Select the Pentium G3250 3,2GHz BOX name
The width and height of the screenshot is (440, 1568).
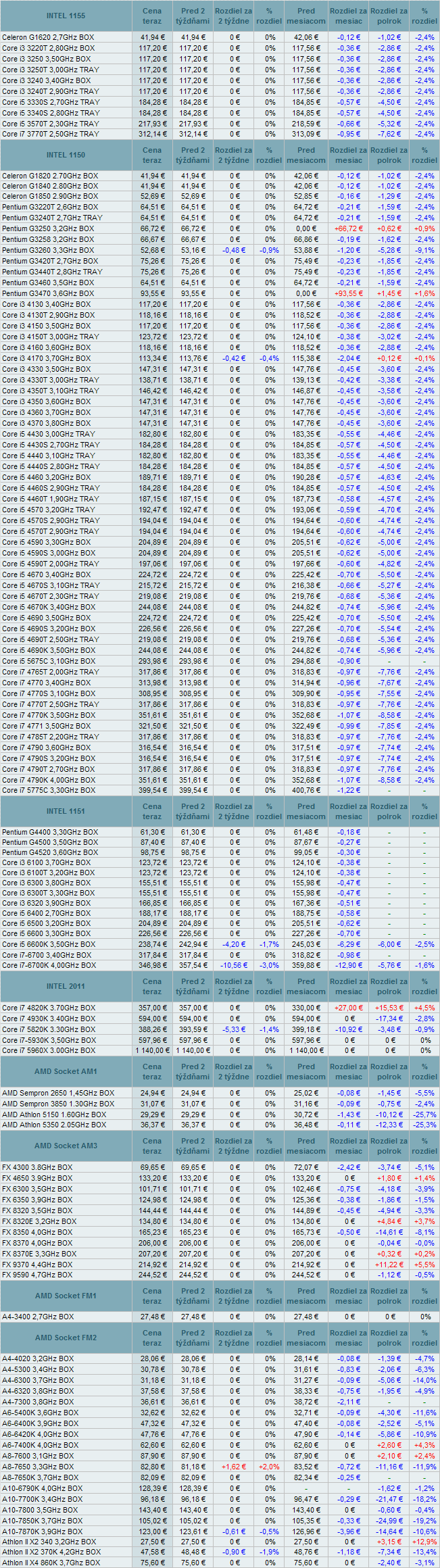(x=48, y=228)
